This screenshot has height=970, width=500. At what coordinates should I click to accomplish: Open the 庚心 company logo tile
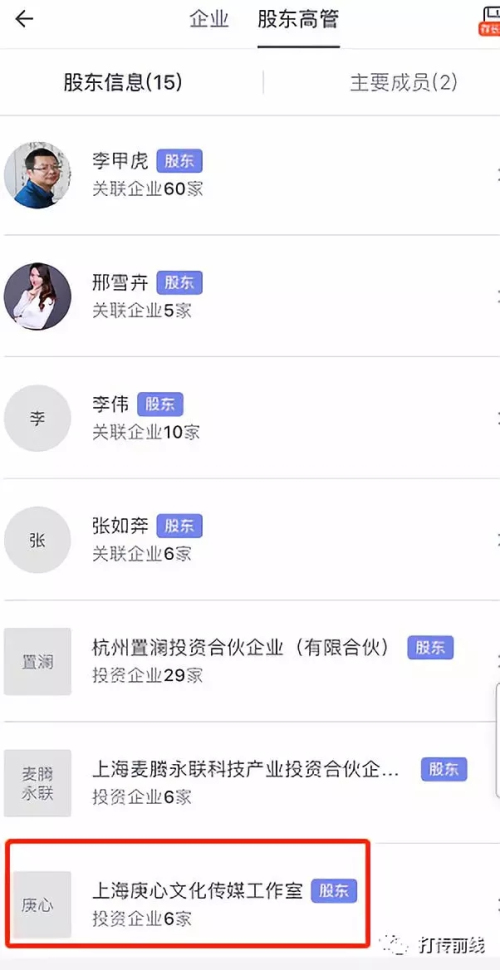click(42, 905)
